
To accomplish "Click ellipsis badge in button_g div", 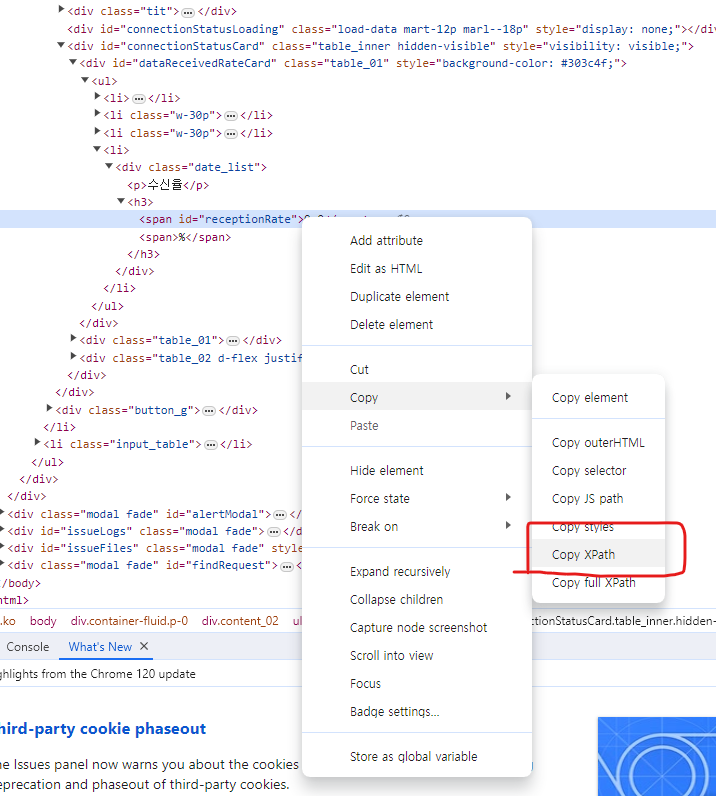I will [209, 411].
